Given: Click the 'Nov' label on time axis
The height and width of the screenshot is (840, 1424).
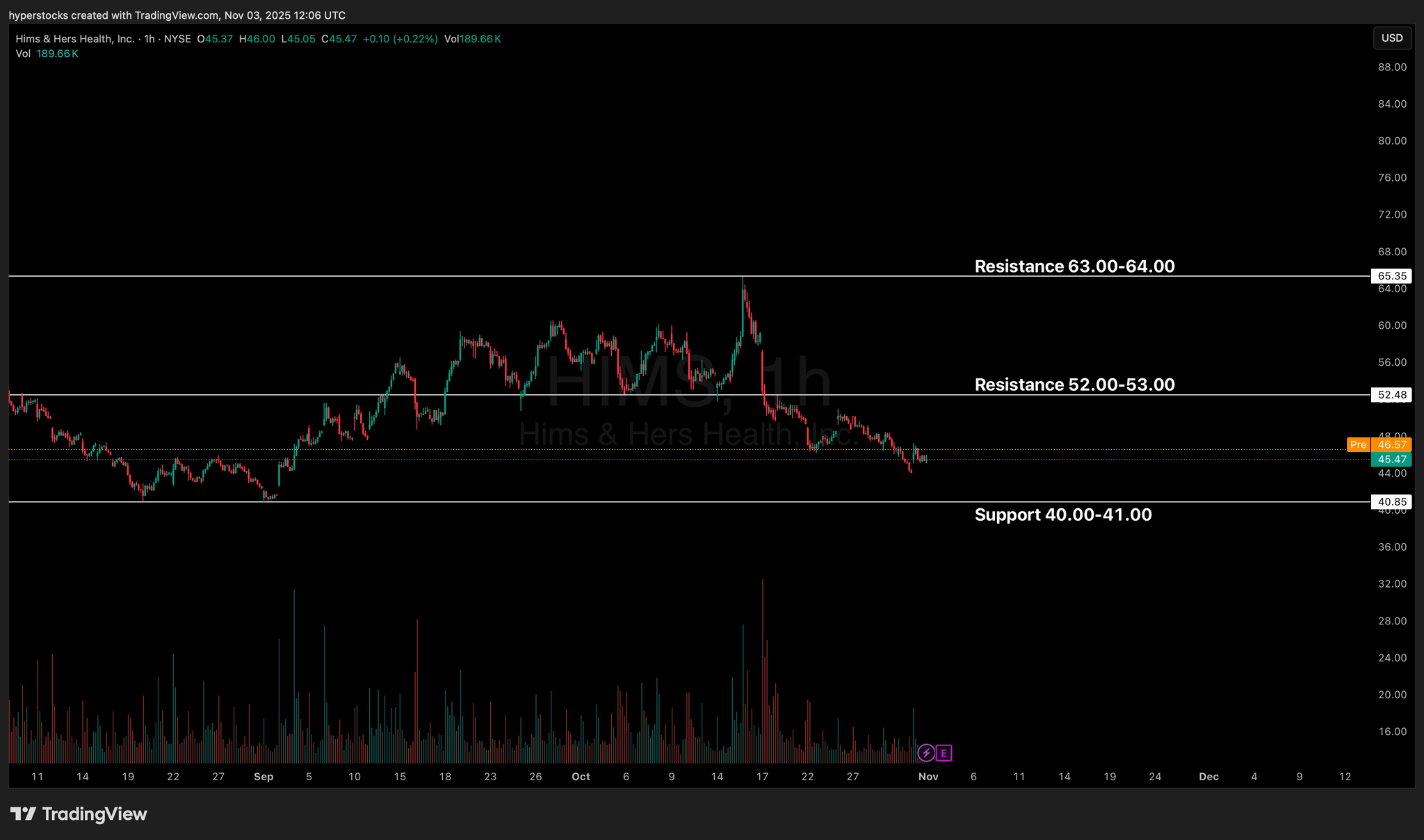Looking at the screenshot, I should click(928, 777).
